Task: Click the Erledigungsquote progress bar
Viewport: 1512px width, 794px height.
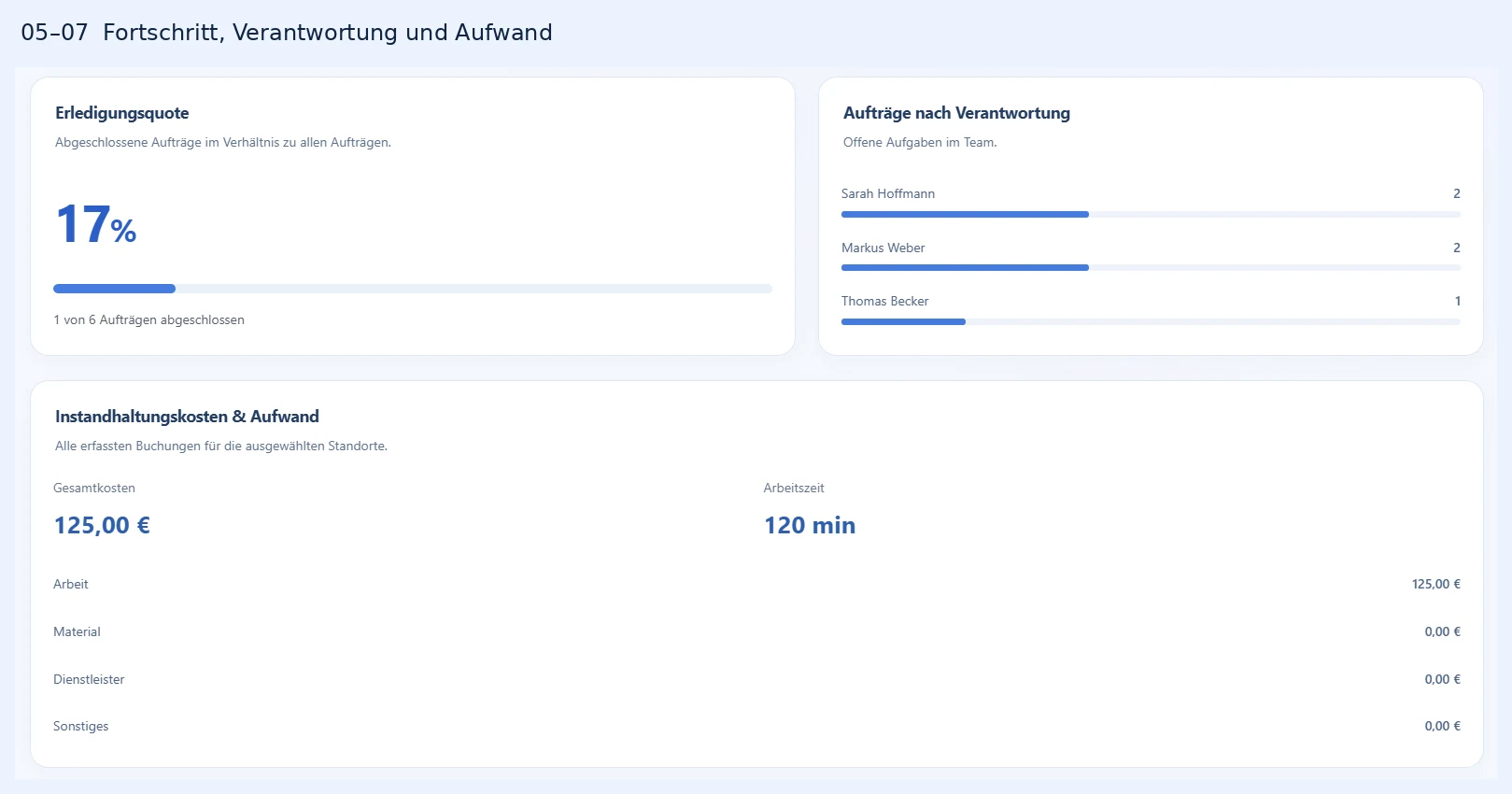Action: pyautogui.click(x=413, y=289)
